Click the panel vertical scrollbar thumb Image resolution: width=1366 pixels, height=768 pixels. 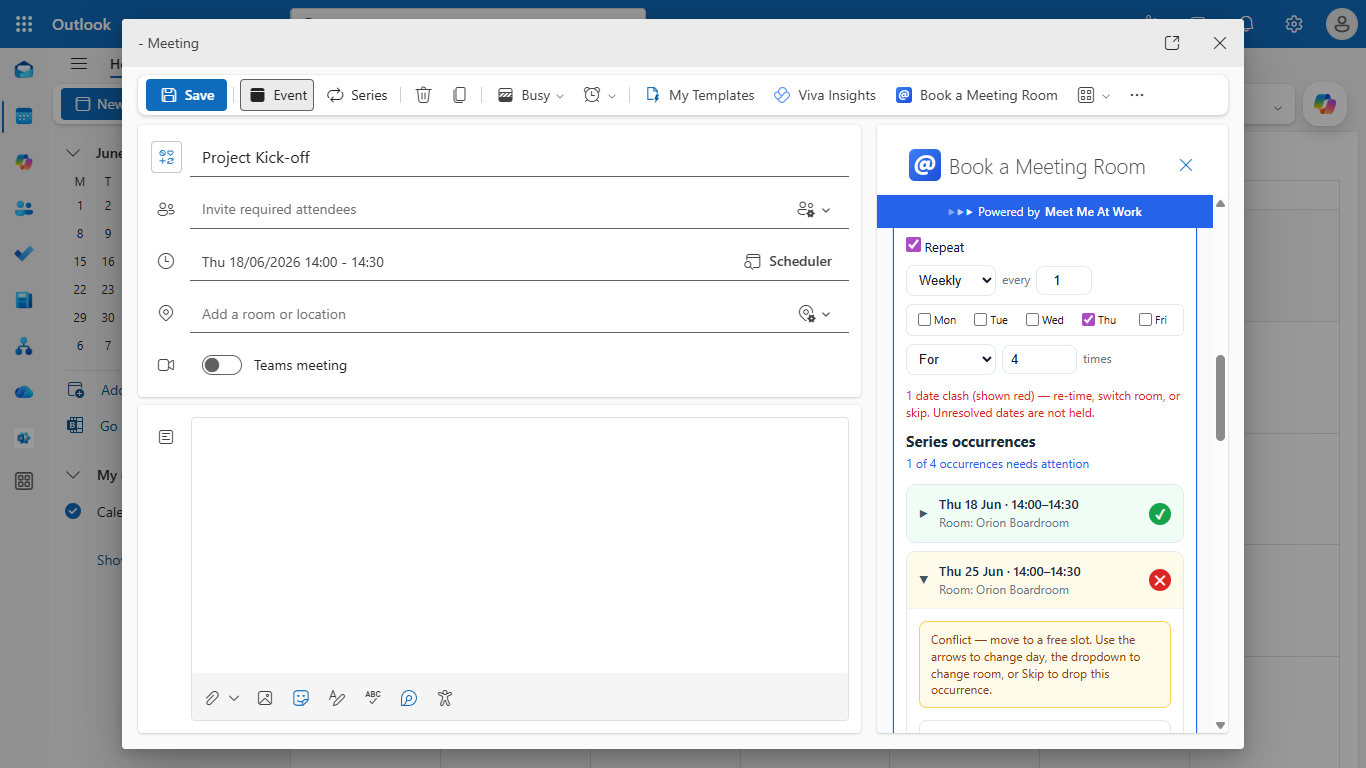(x=1220, y=397)
